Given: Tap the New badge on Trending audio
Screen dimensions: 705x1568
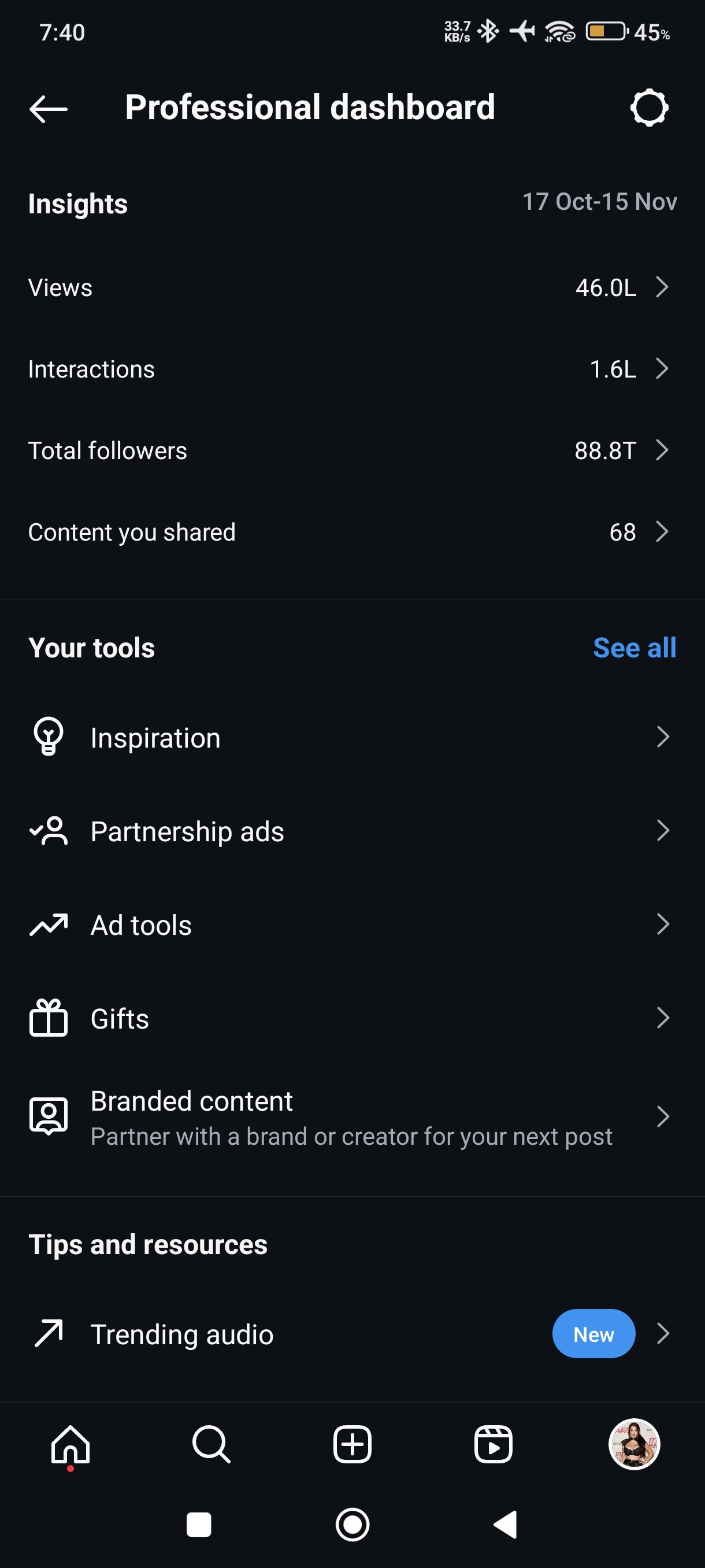Looking at the screenshot, I should coord(593,1334).
